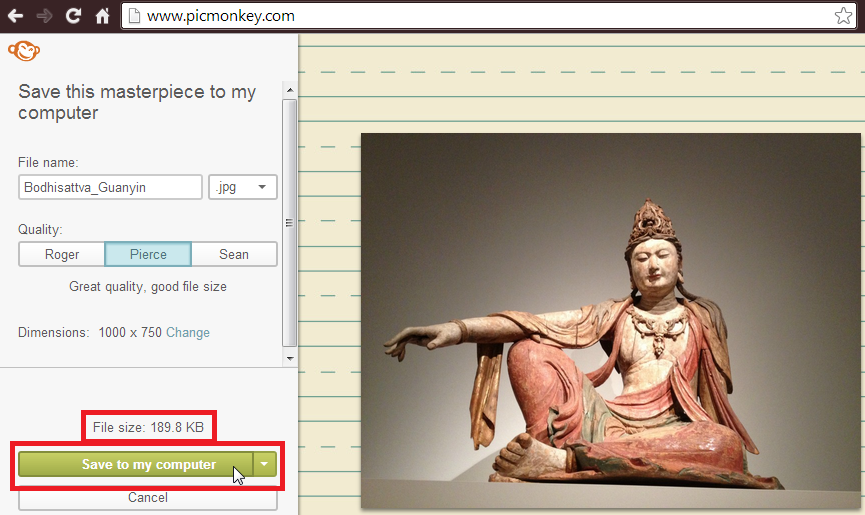Select Sean quality option
865x515 pixels.
[x=234, y=254]
